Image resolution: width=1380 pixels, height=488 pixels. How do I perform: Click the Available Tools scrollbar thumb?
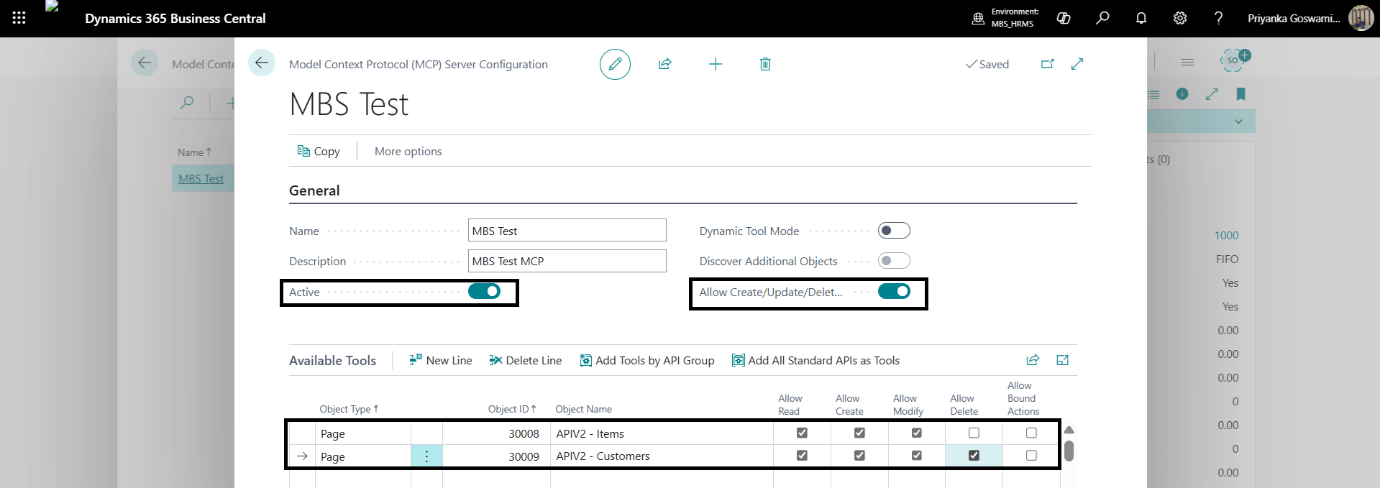click(x=1068, y=450)
